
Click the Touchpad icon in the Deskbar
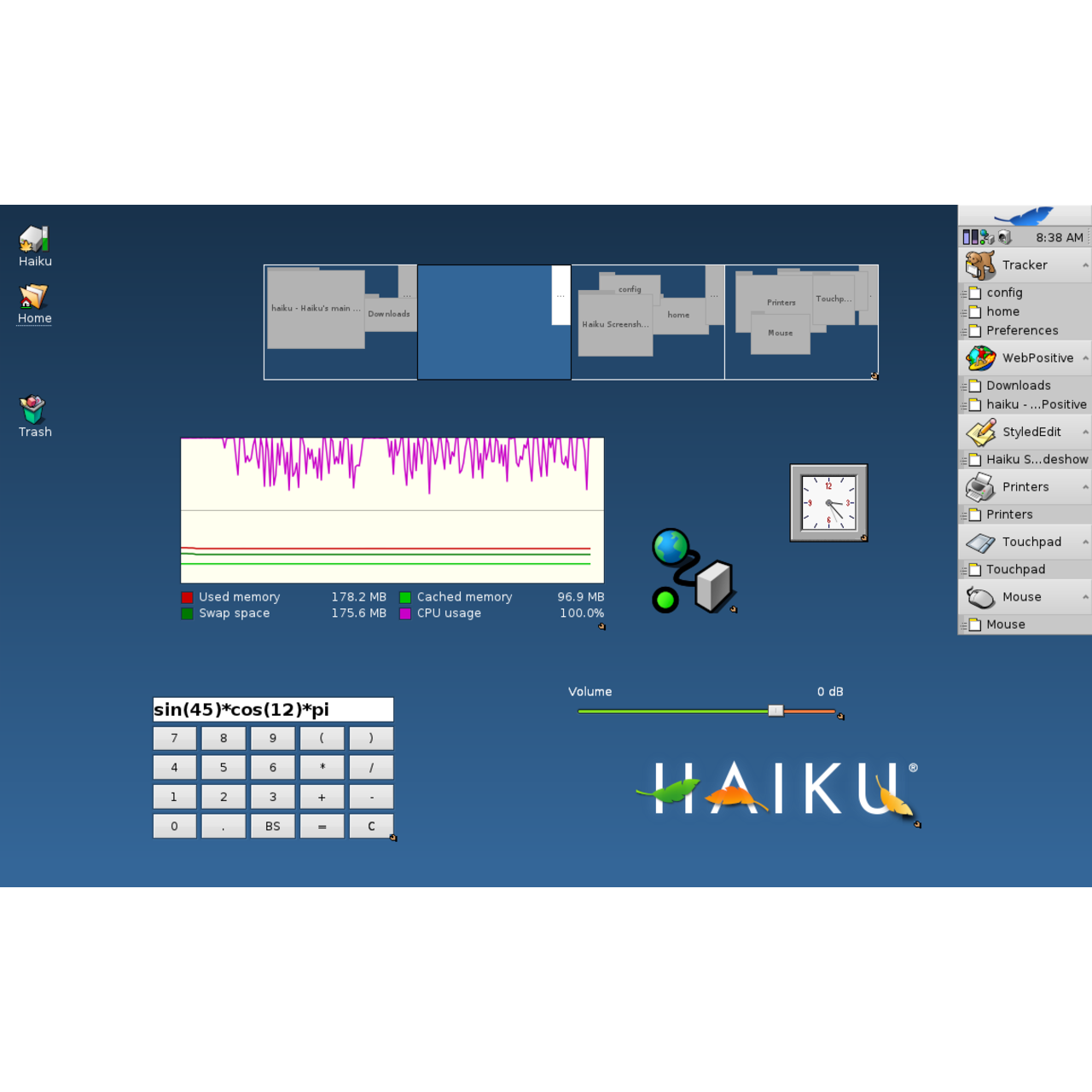coord(979,542)
